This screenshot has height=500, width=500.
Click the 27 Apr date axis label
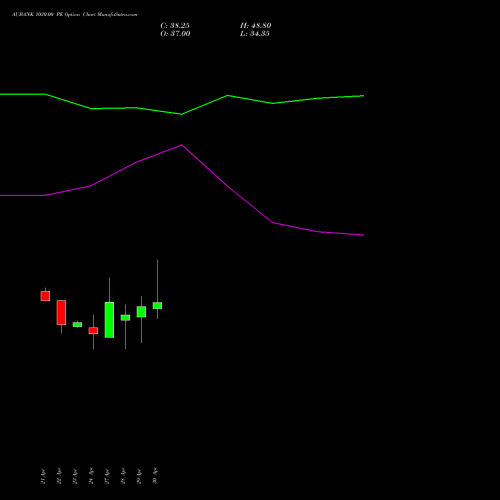coord(107,476)
